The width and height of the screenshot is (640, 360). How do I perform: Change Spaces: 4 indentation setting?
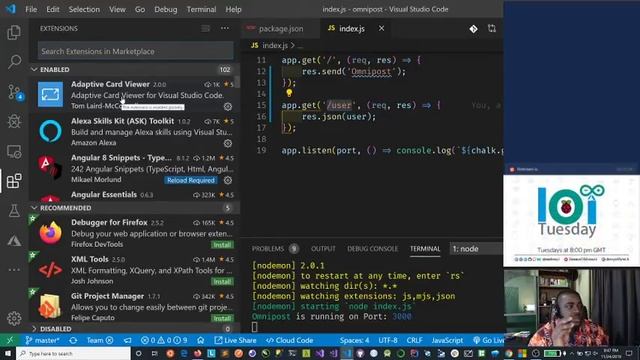pos(354,340)
